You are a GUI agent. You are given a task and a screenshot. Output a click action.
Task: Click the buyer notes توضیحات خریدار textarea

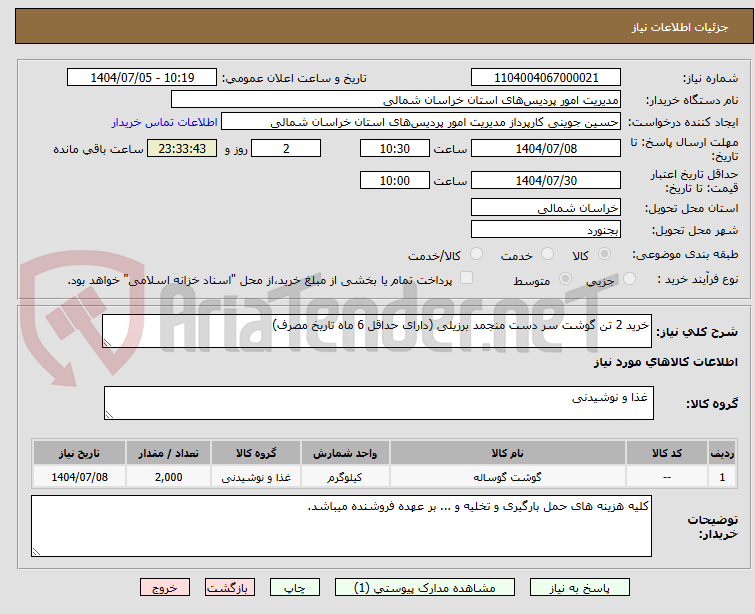(x=341, y=526)
